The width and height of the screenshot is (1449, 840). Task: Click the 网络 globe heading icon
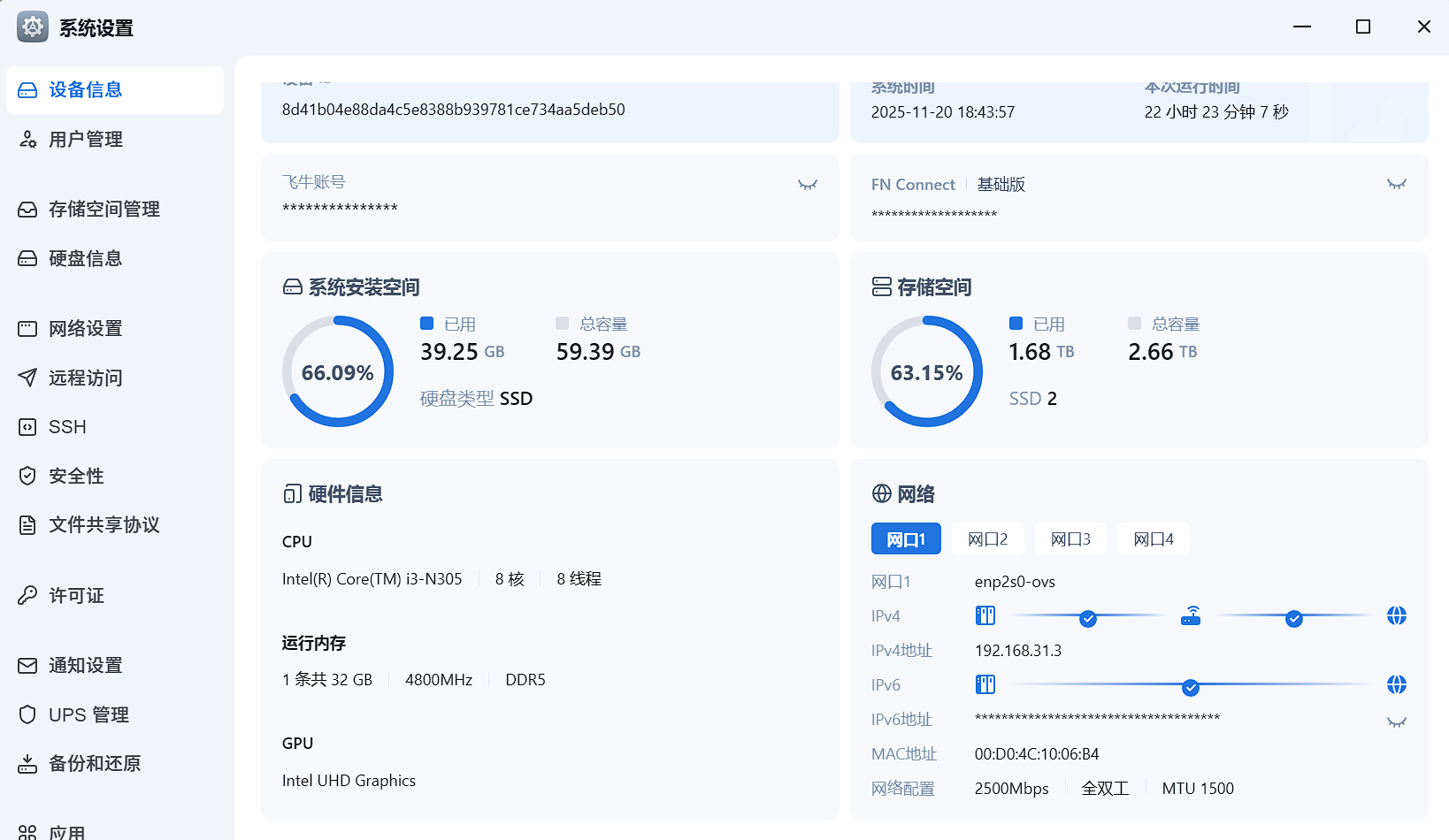pyautogui.click(x=882, y=493)
